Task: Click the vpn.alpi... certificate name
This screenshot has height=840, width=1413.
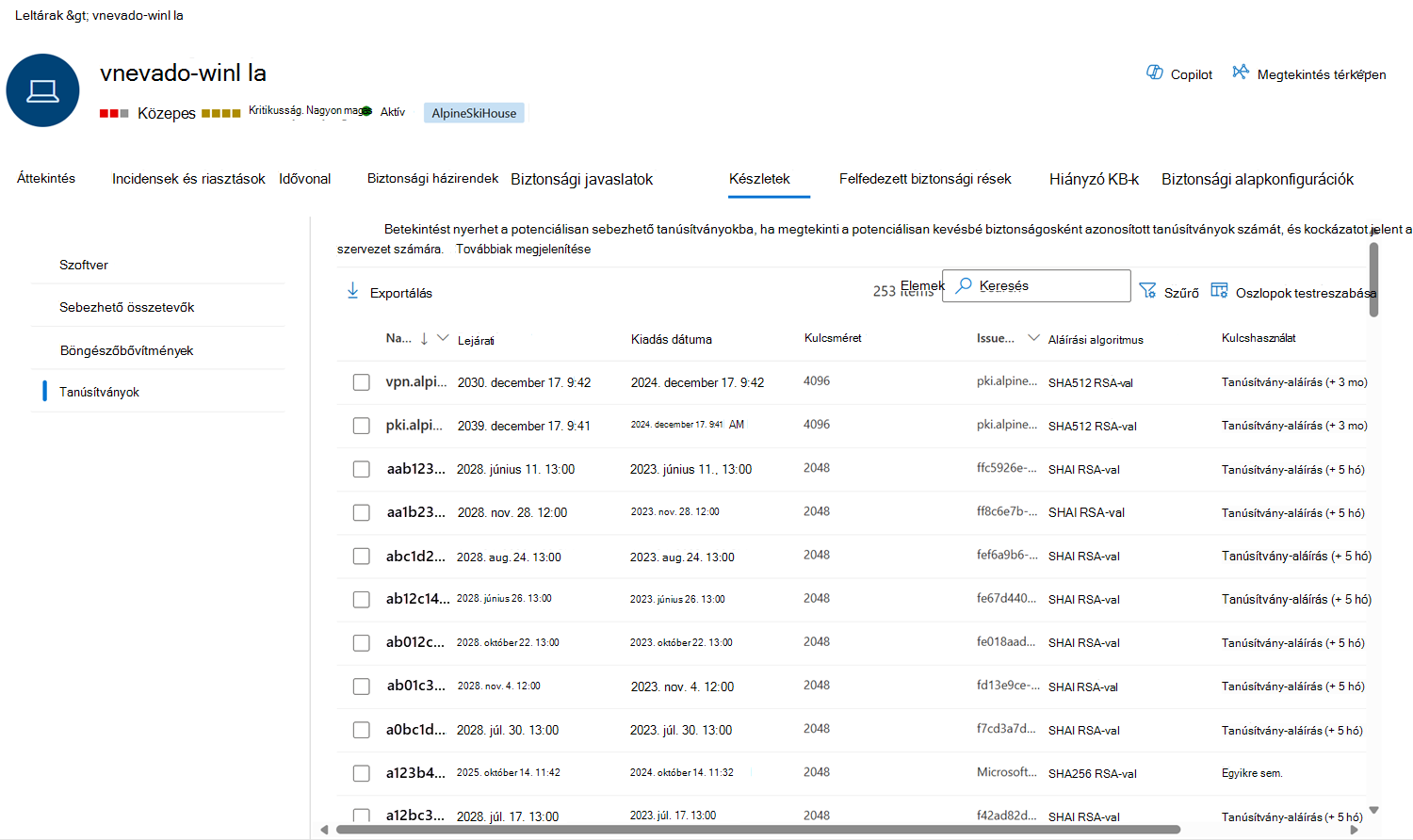Action: [x=416, y=381]
